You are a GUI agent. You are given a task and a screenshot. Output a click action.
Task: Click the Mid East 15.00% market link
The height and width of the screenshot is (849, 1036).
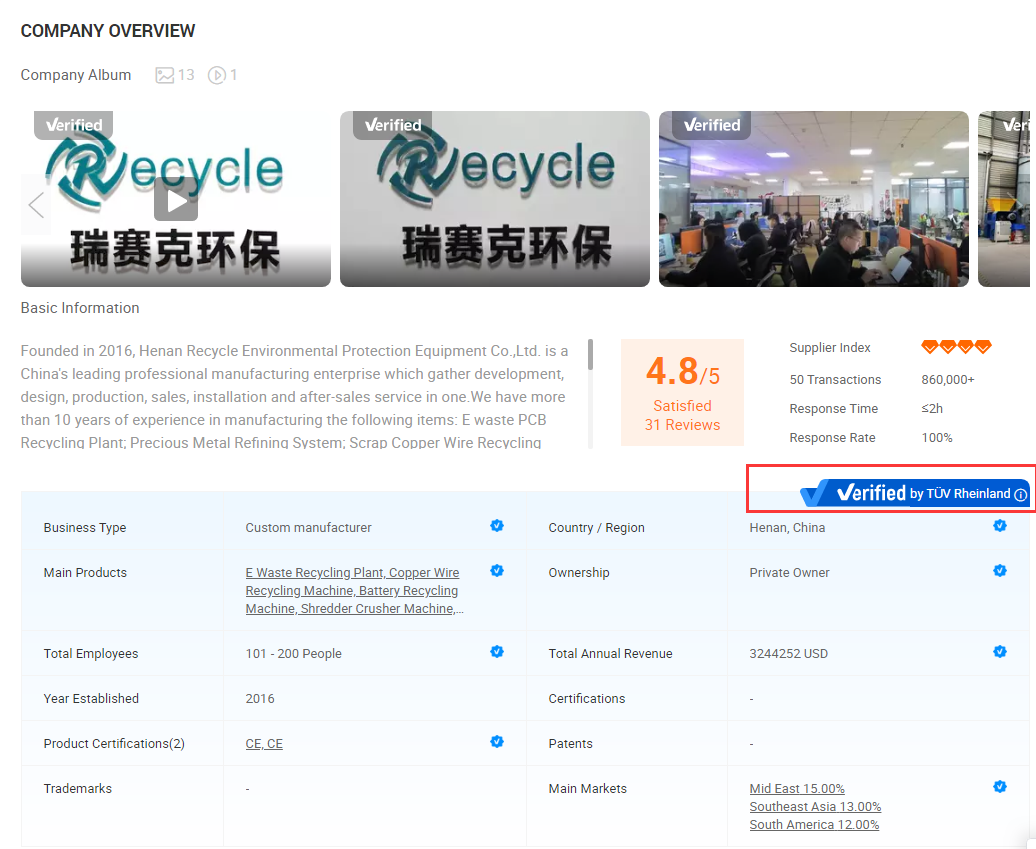coord(797,789)
